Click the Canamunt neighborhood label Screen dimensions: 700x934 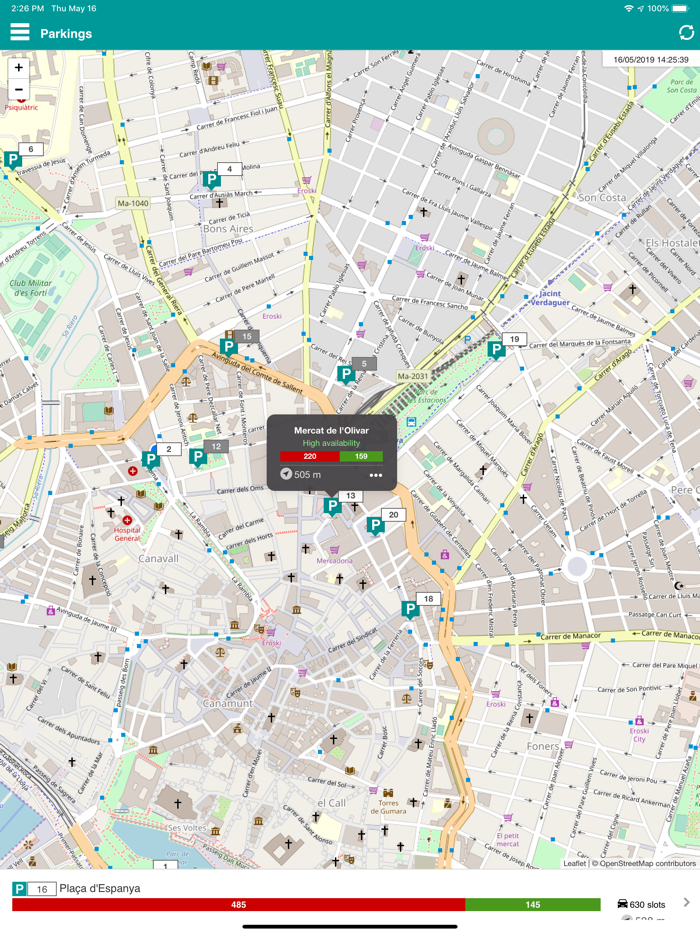point(228,703)
